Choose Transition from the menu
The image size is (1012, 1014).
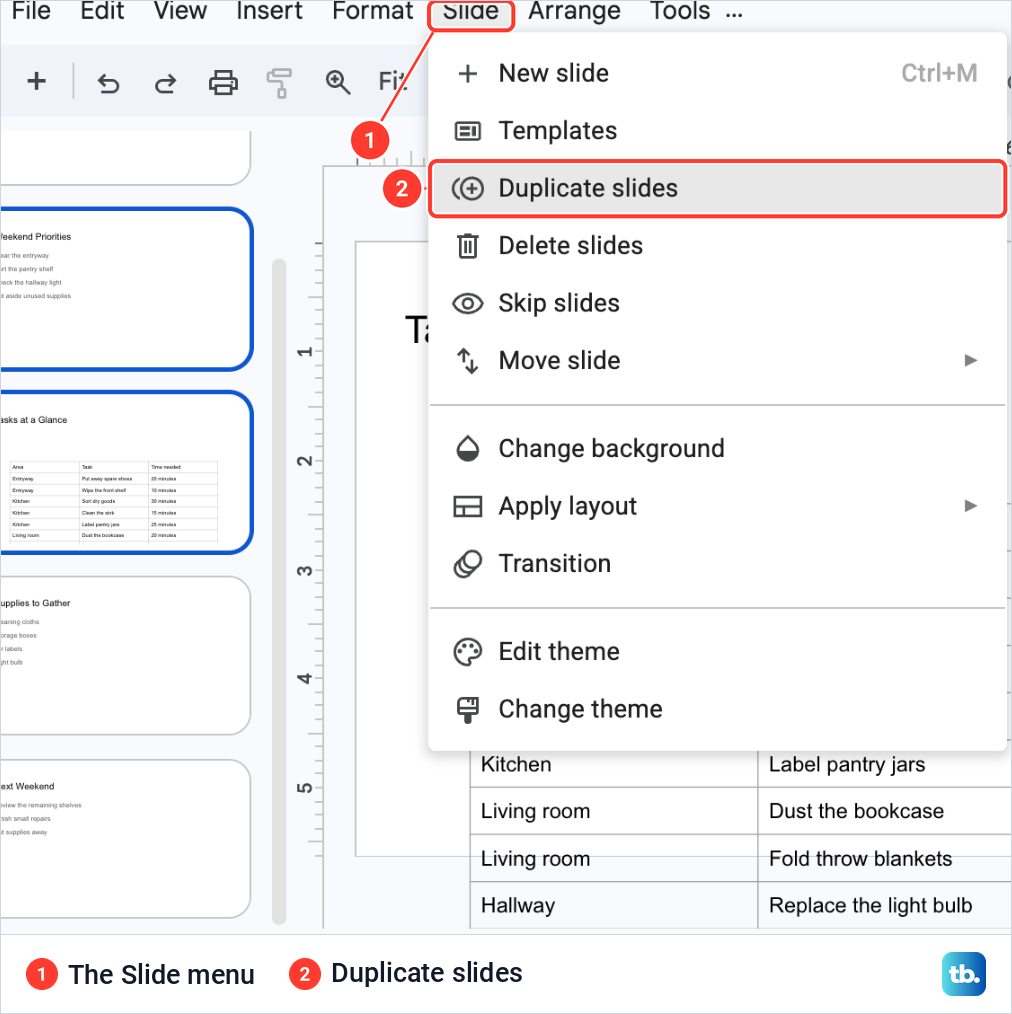(718, 564)
